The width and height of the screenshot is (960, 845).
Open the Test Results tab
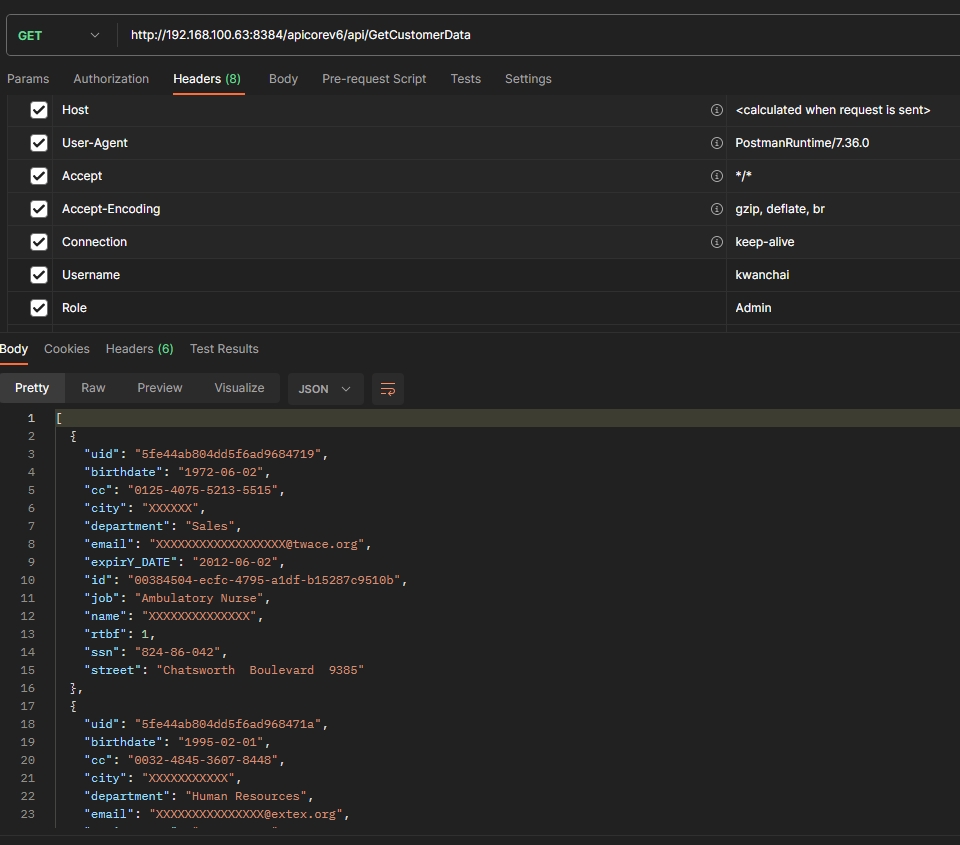[224, 349]
